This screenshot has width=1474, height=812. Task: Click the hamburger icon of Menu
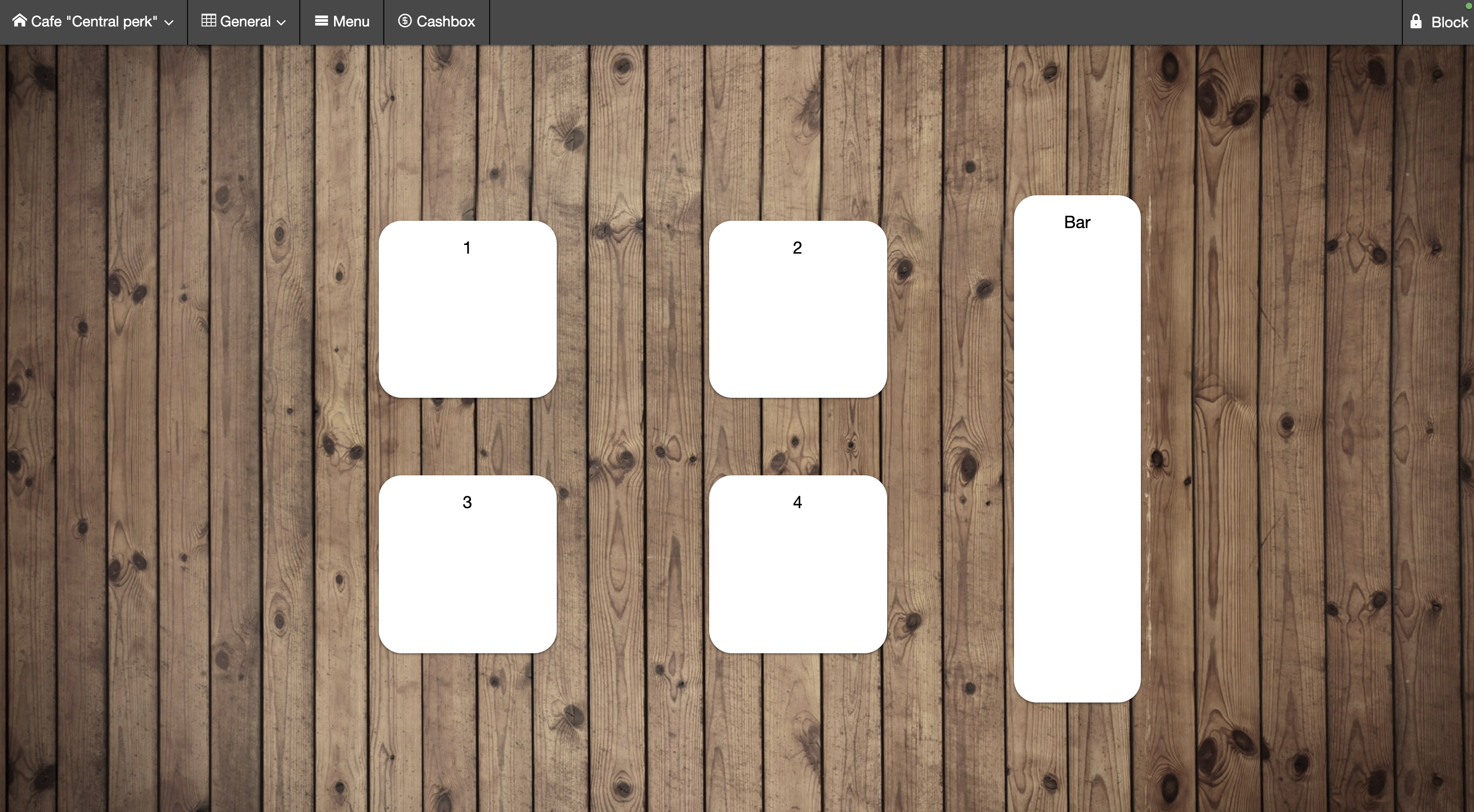click(321, 21)
